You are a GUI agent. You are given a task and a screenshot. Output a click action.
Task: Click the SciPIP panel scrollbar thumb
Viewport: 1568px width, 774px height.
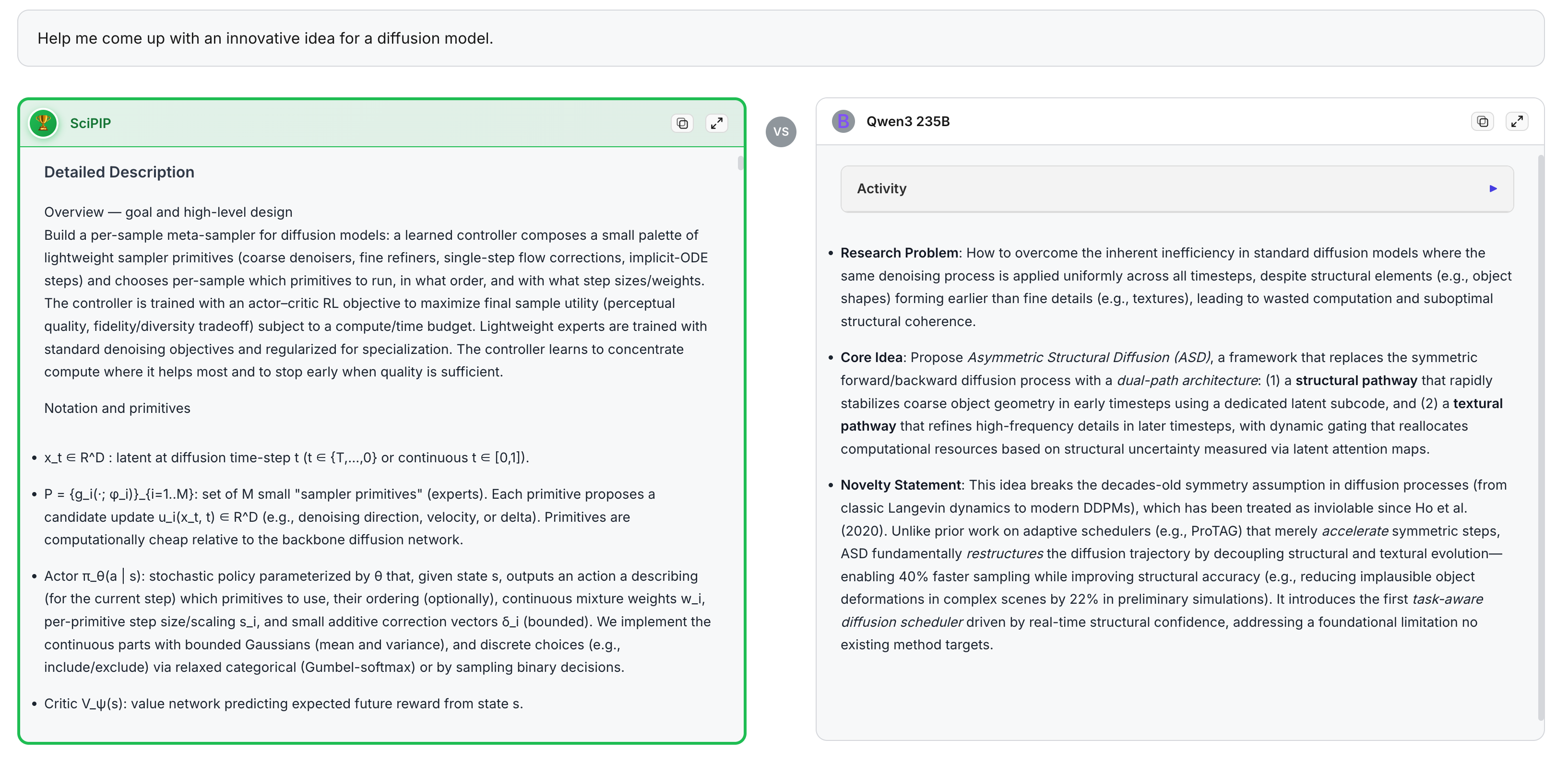point(740,163)
